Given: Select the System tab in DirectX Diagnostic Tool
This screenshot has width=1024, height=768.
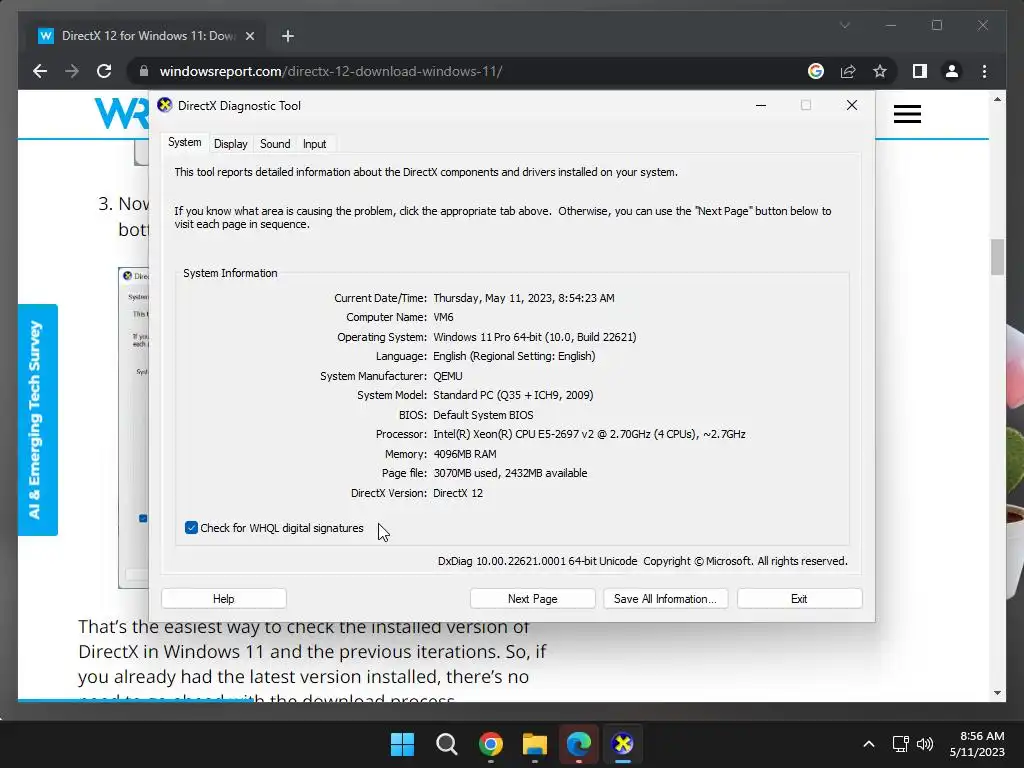Looking at the screenshot, I should point(185,142).
